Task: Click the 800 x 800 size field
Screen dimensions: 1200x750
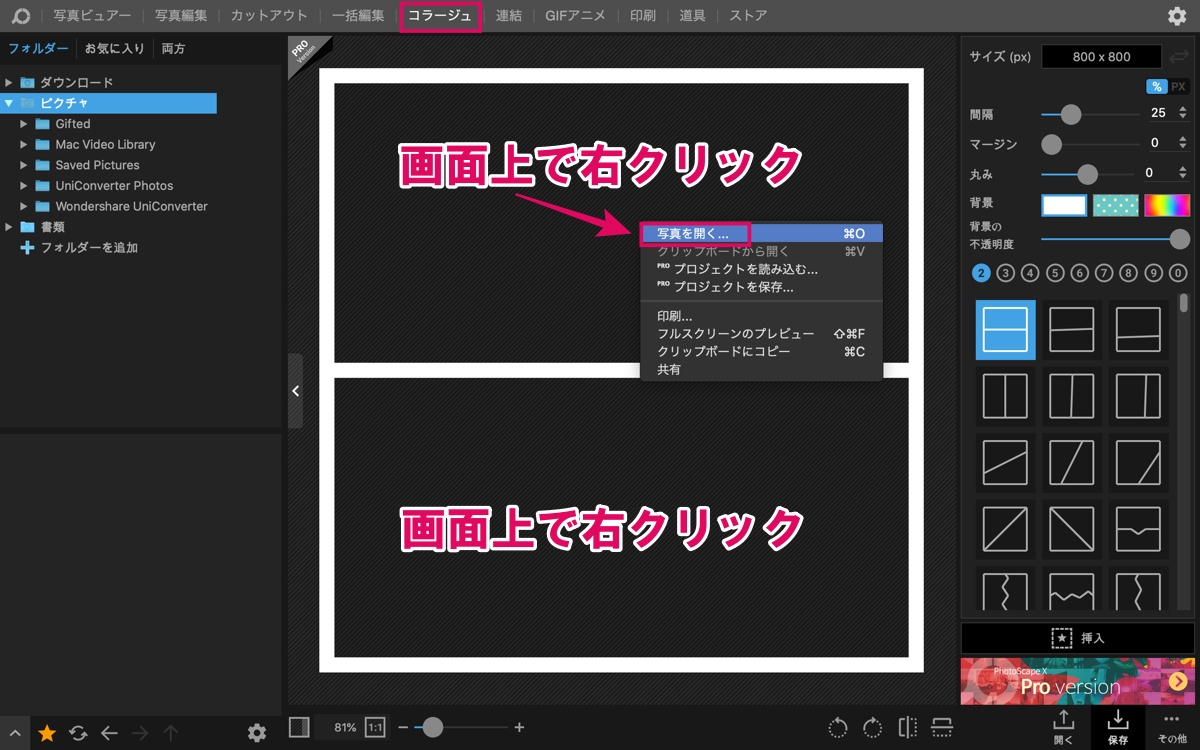Action: pyautogui.click(x=1101, y=57)
